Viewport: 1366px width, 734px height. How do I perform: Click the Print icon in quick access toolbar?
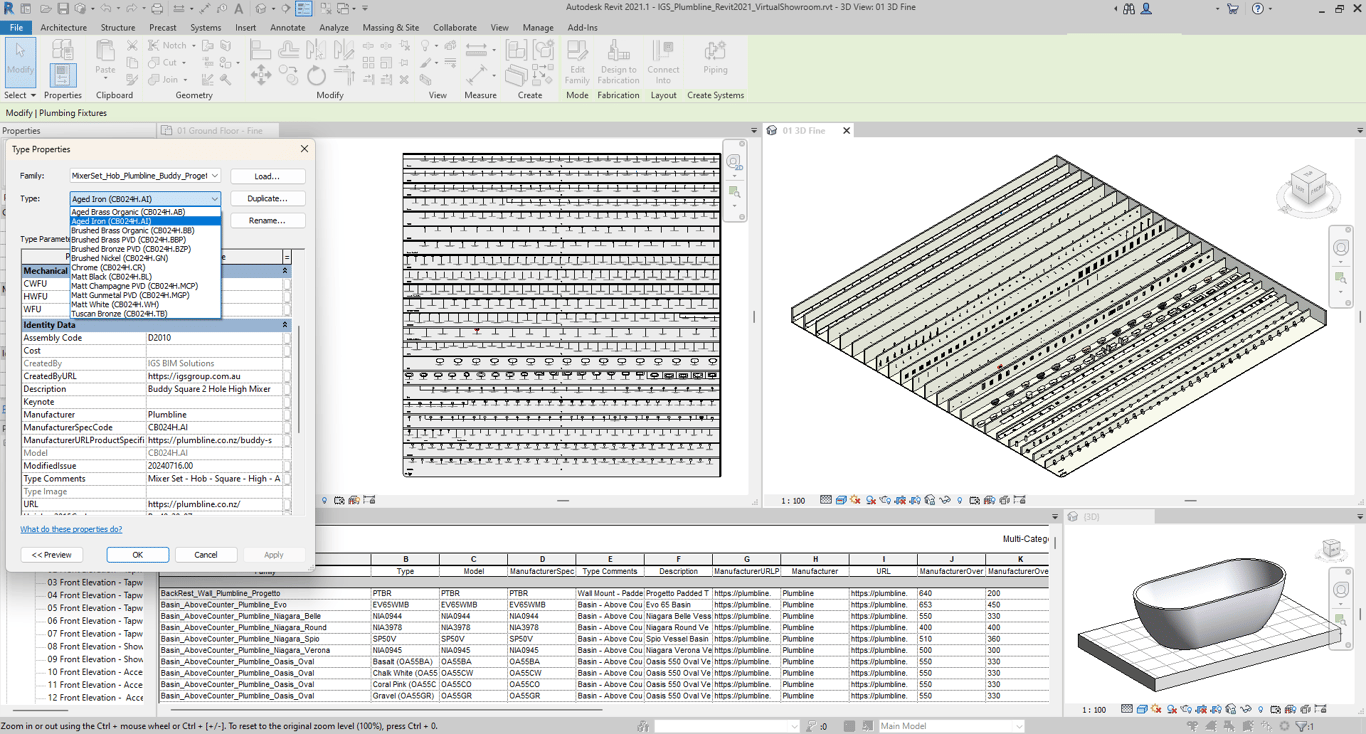[x=157, y=9]
